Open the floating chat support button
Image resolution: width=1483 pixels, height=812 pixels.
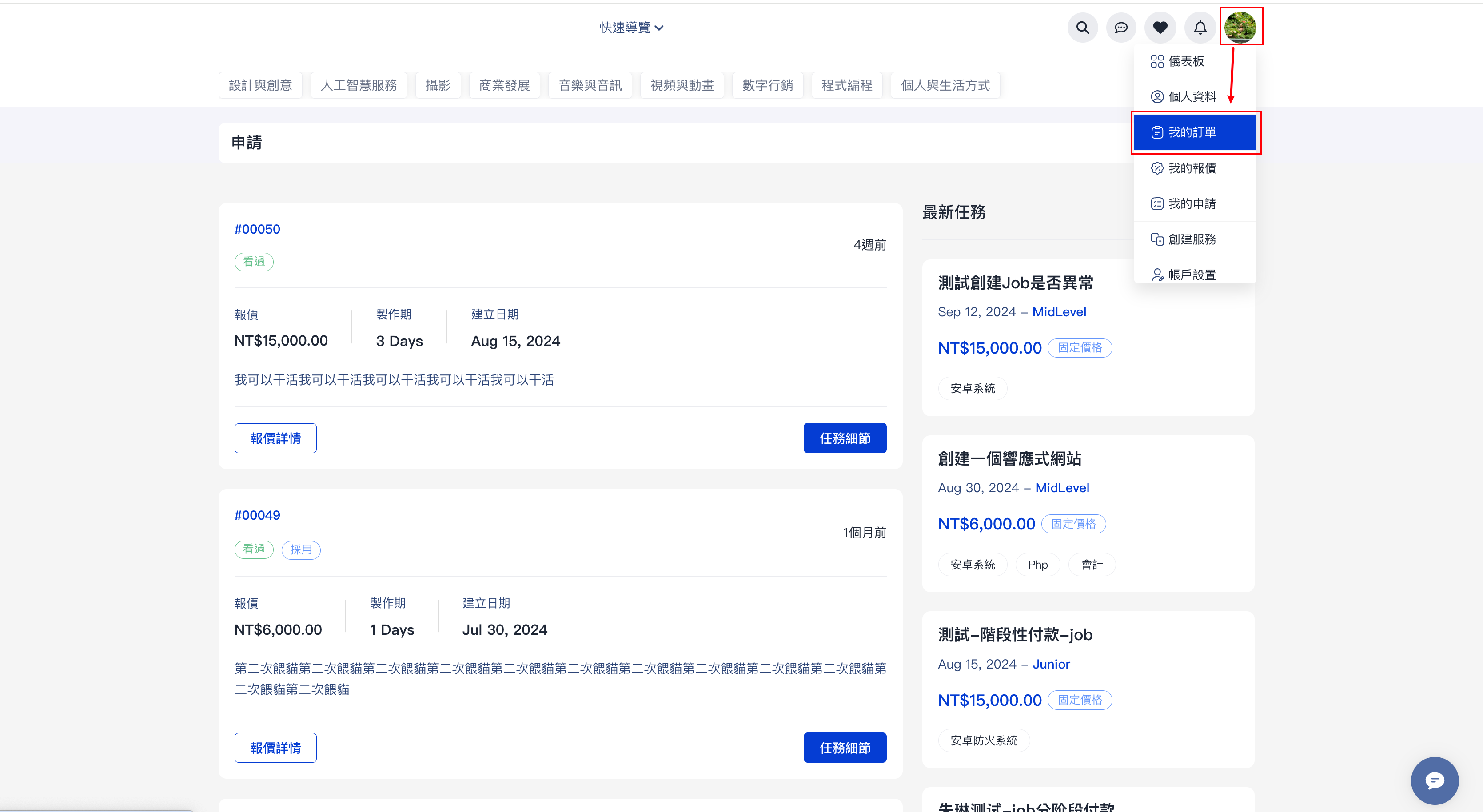1434,780
